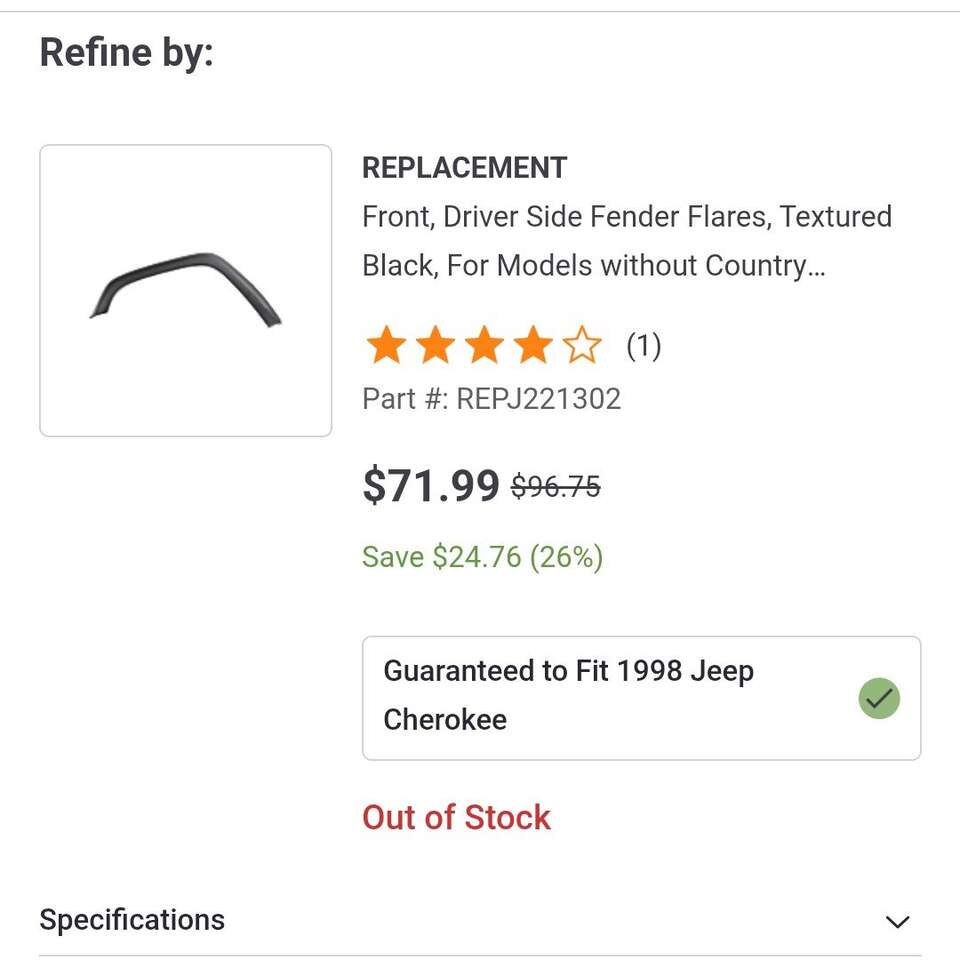Click the star rating to view reviews

(484, 344)
